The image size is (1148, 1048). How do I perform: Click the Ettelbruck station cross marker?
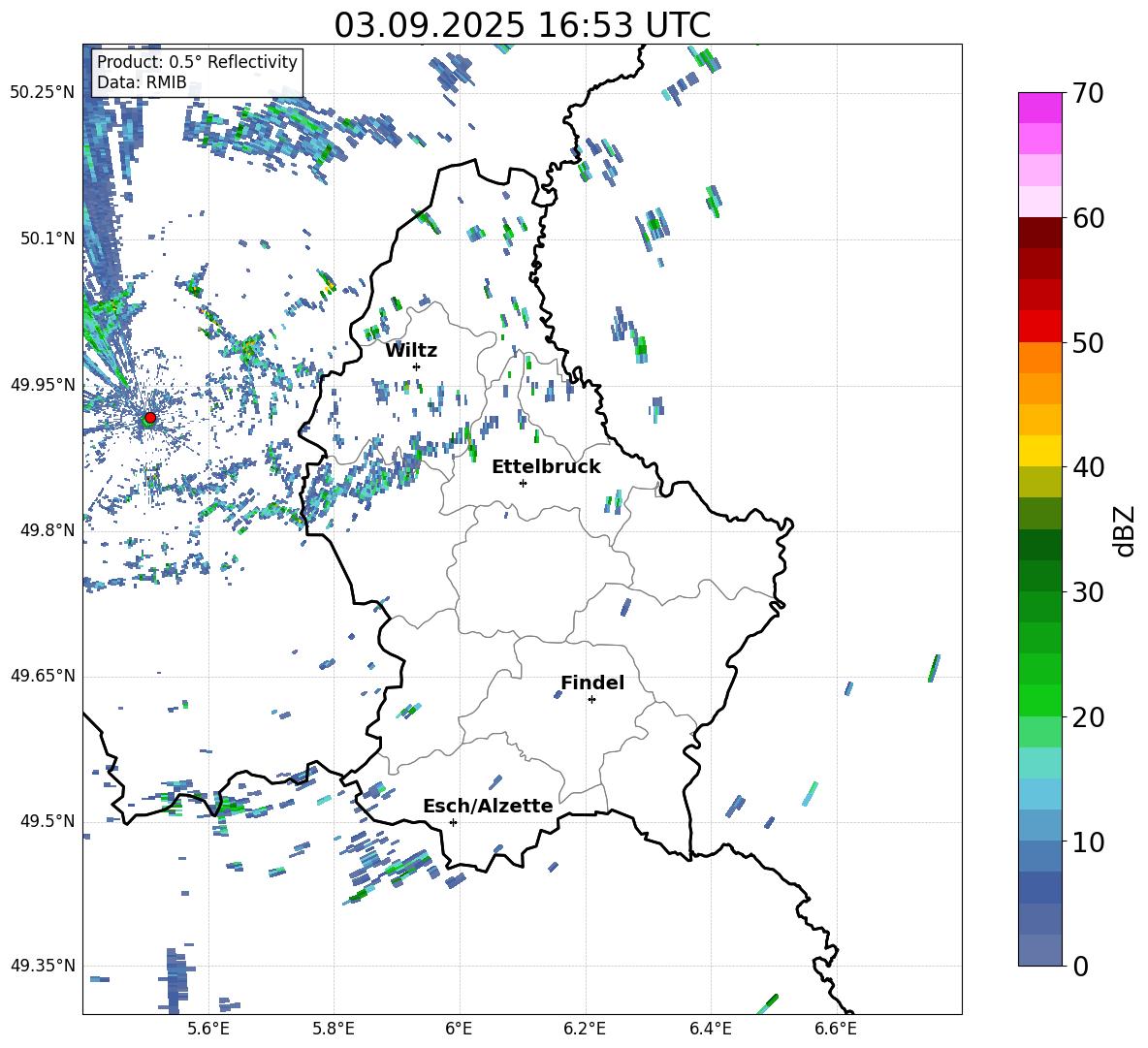(523, 483)
